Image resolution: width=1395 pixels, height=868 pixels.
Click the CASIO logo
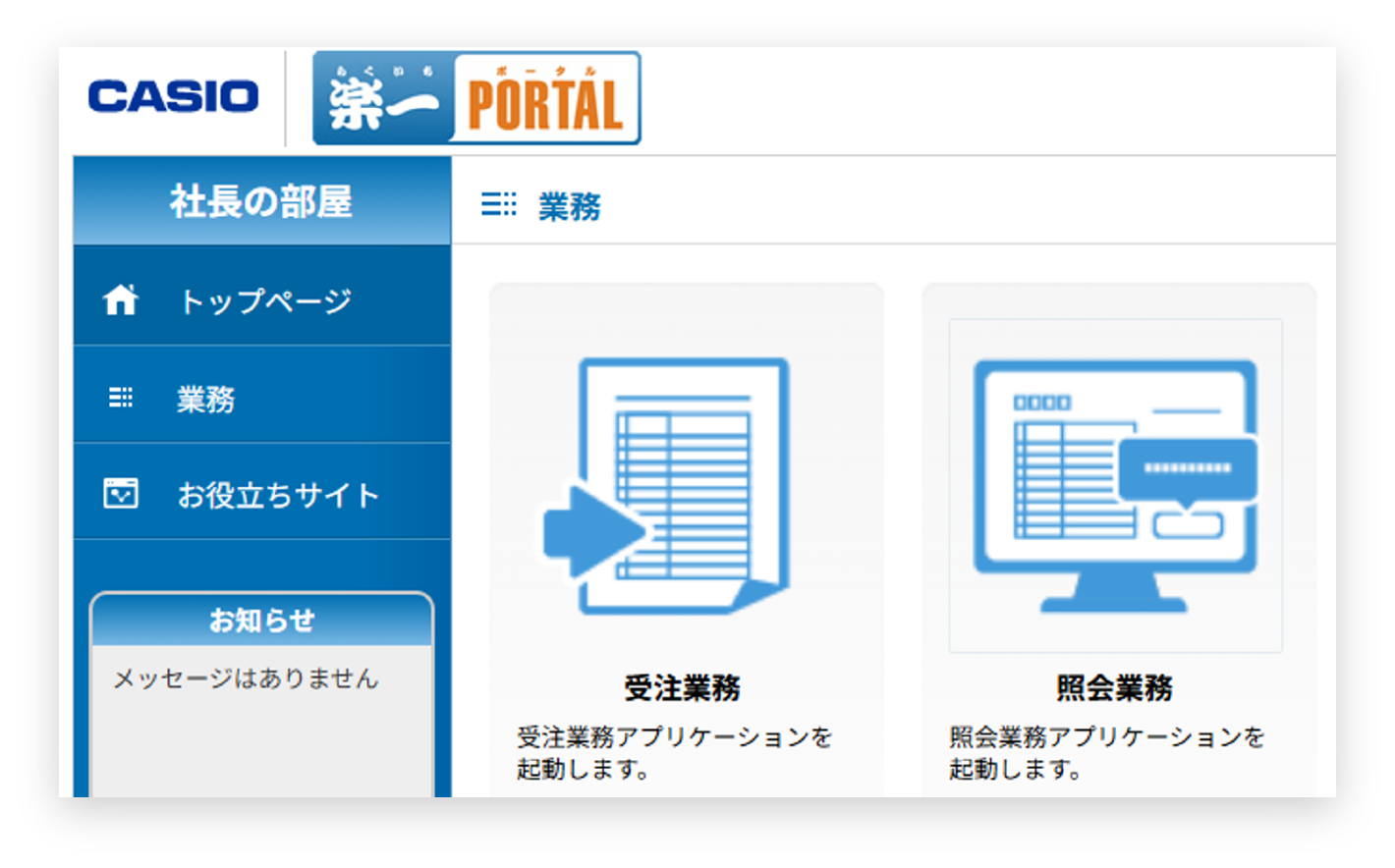(173, 96)
